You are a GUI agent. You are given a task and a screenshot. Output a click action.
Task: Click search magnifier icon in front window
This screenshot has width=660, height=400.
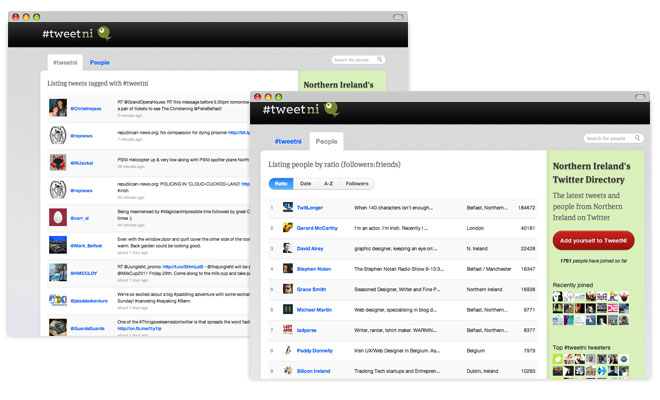pos(637,138)
